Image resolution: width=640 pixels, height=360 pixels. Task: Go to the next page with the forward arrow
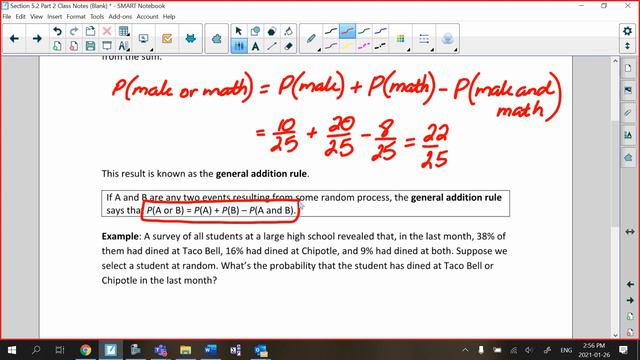[x=37, y=39]
